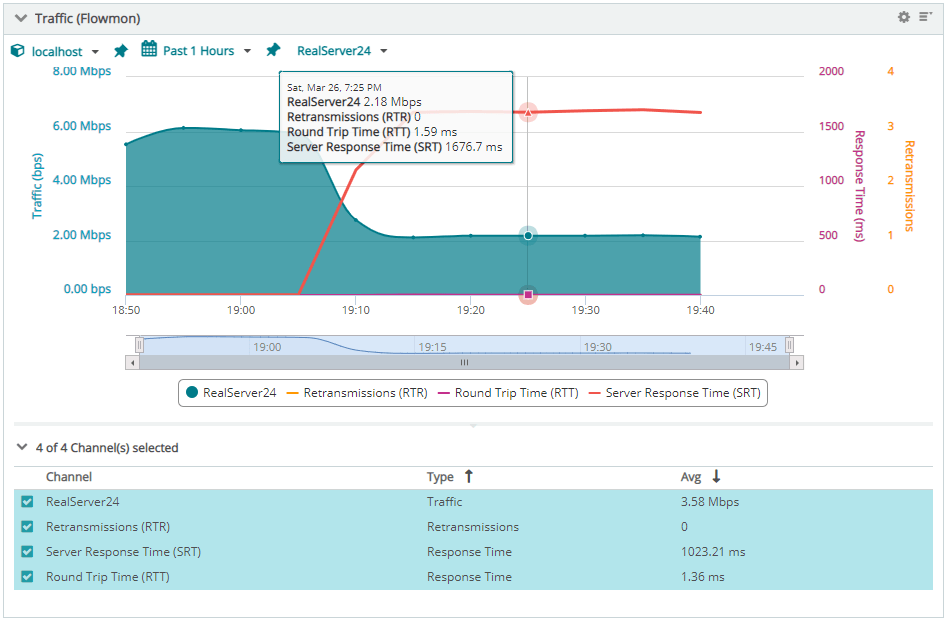This screenshot has height=621, width=947.
Task: Collapse the 4 of 4 Channel(s) section
Action: click(x=23, y=448)
